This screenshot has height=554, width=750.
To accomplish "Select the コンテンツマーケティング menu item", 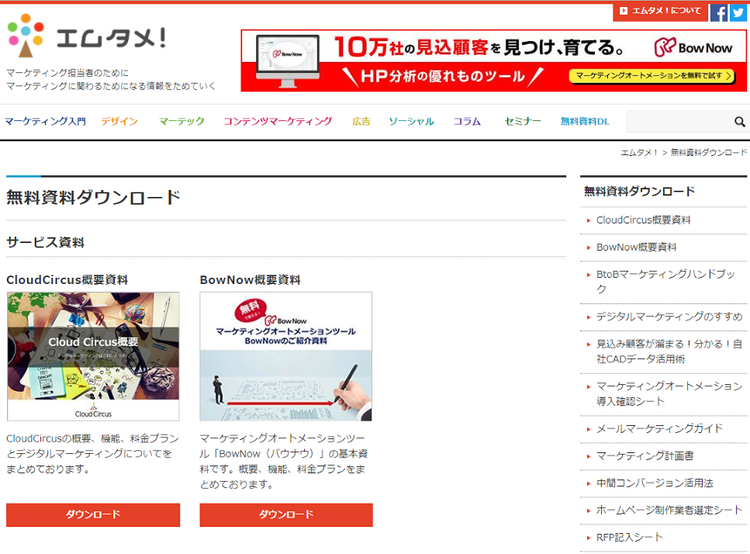I will (x=277, y=122).
